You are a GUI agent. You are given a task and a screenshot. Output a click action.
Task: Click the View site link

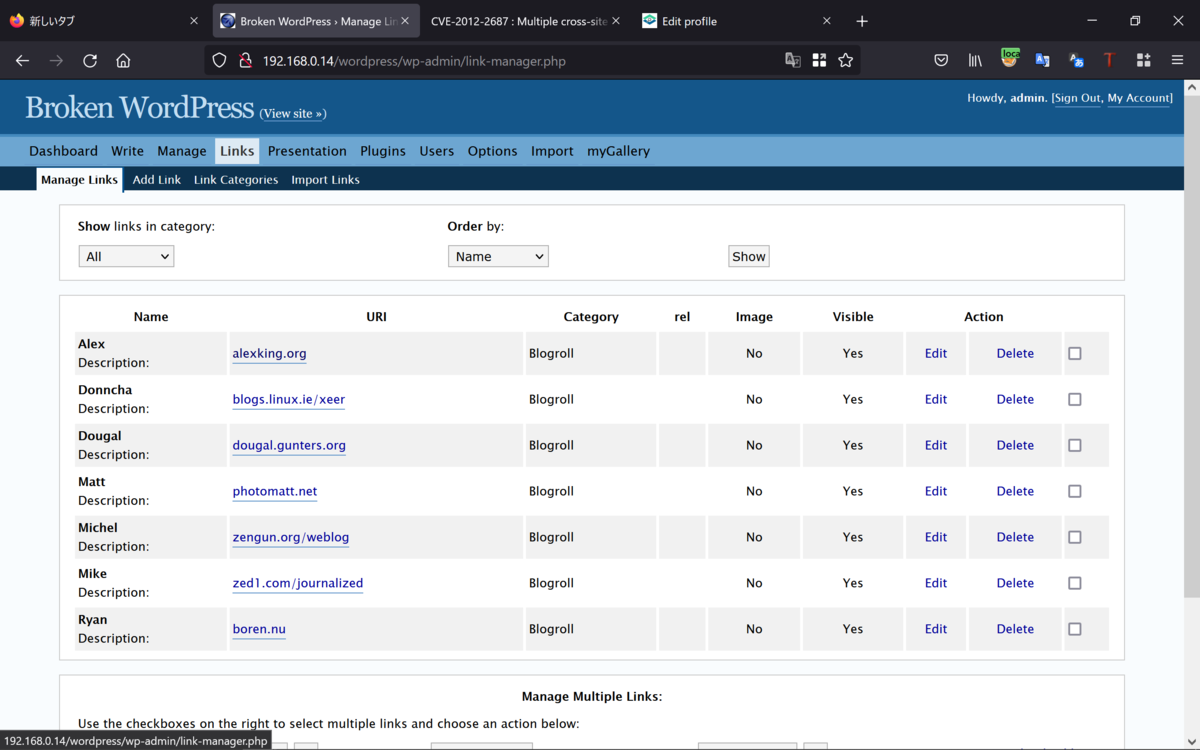293,114
